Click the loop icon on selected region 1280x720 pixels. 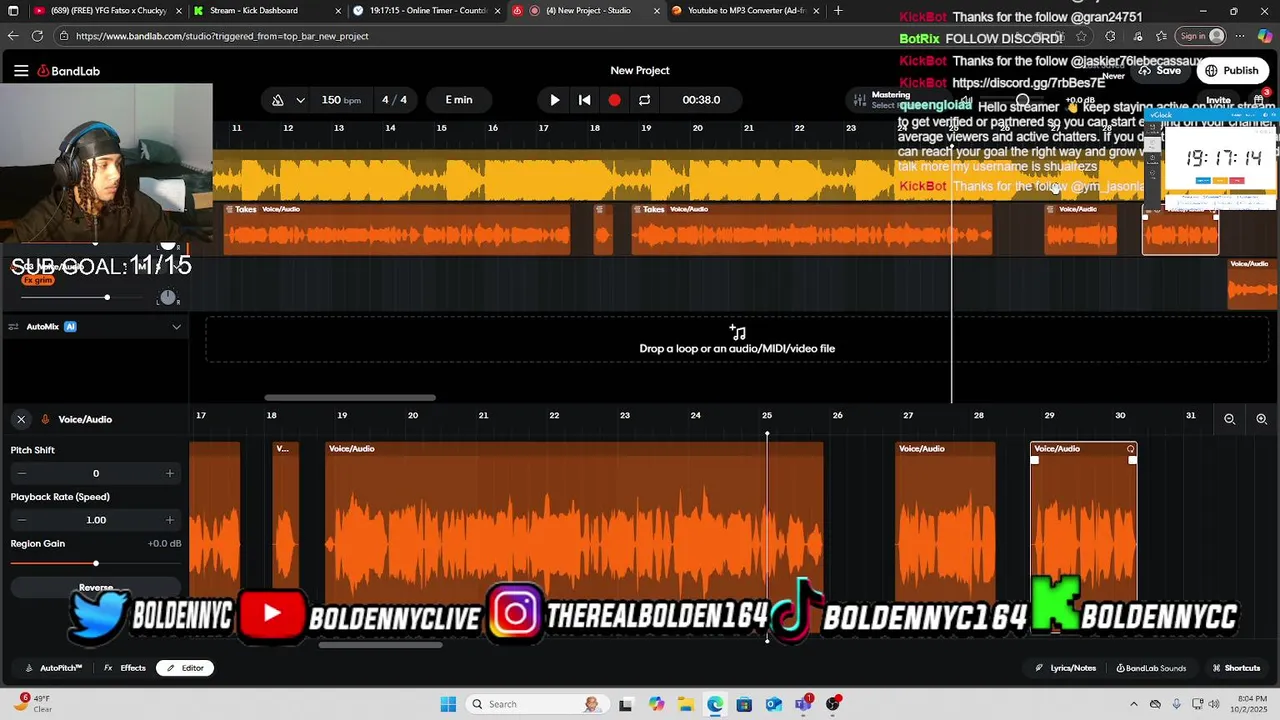[1131, 449]
